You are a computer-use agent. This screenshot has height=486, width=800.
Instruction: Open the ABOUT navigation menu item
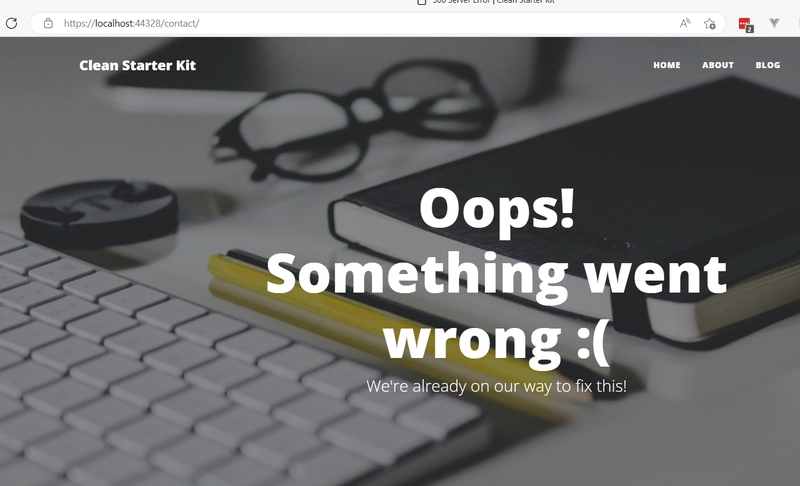tap(718, 65)
